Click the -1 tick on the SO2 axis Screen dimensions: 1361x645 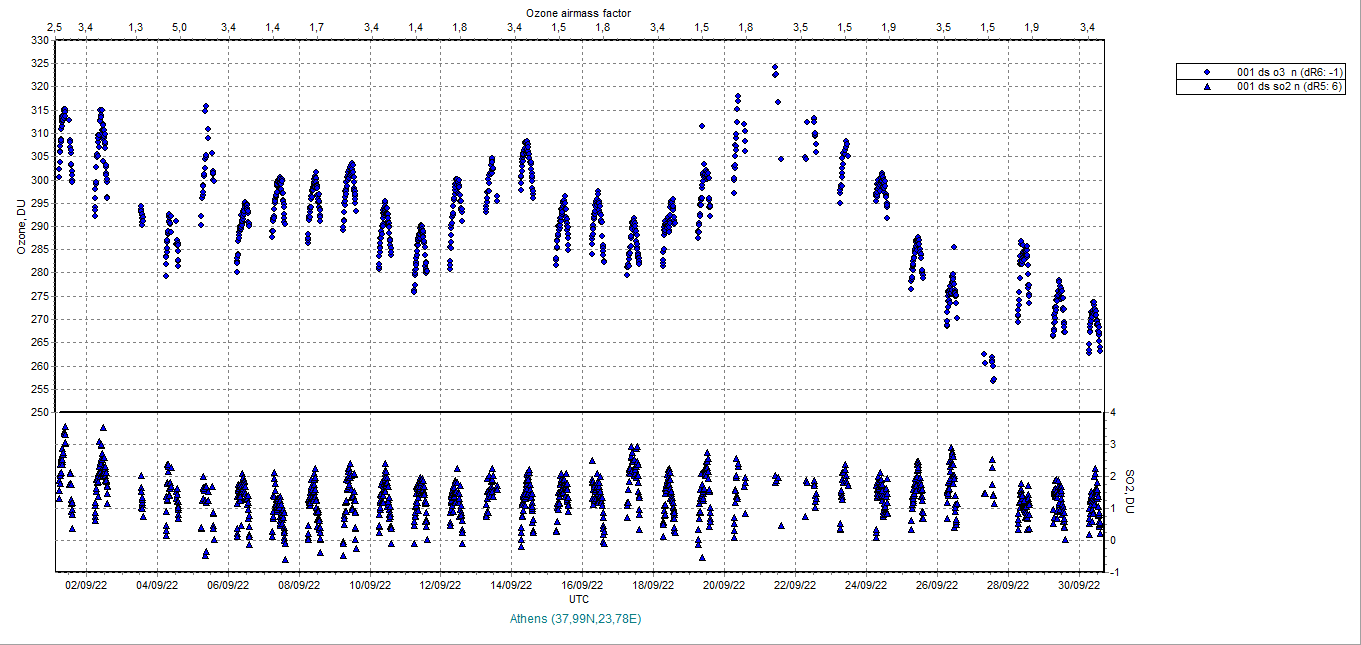1113,573
